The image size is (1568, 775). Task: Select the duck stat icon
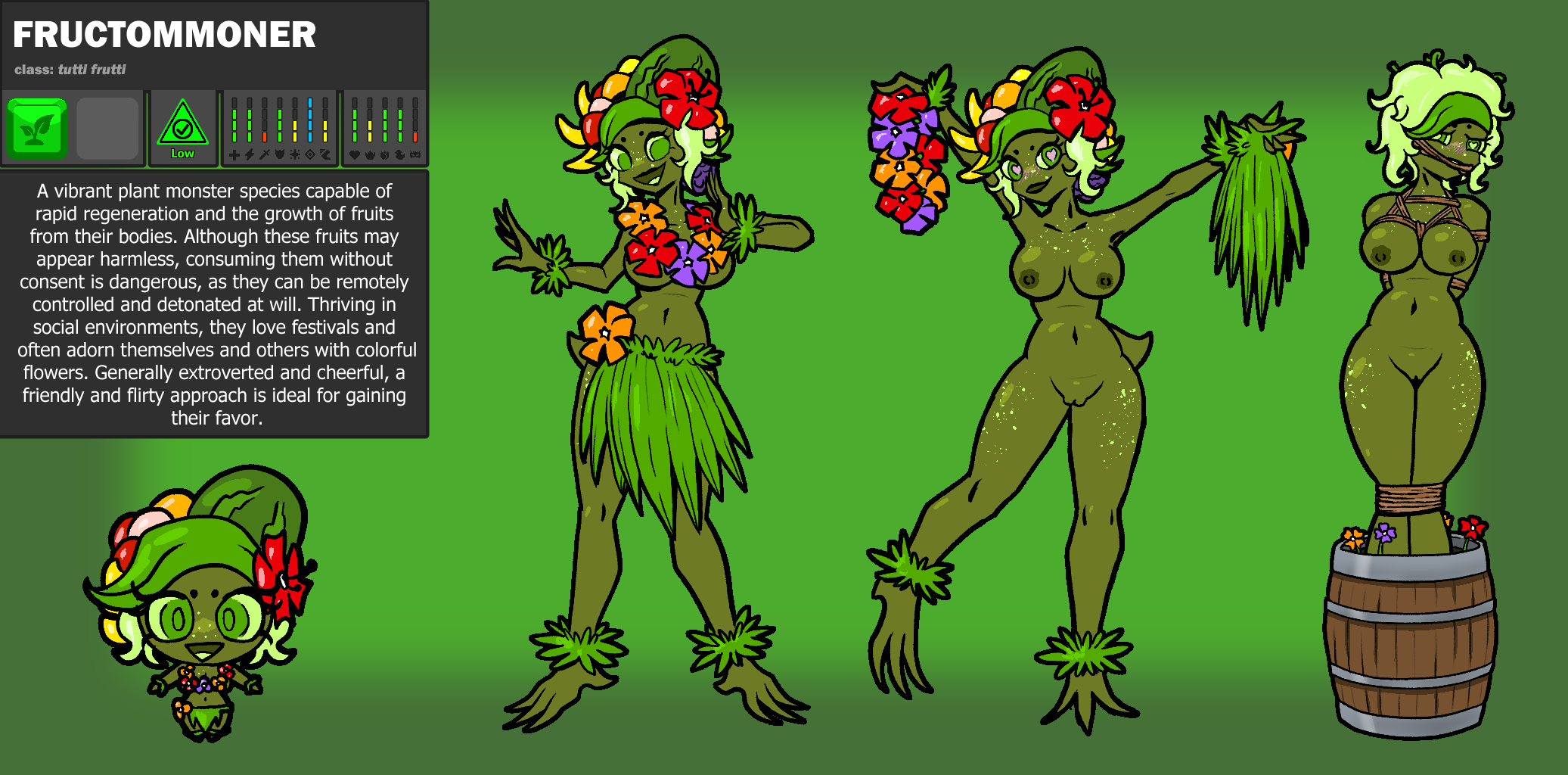point(400,155)
